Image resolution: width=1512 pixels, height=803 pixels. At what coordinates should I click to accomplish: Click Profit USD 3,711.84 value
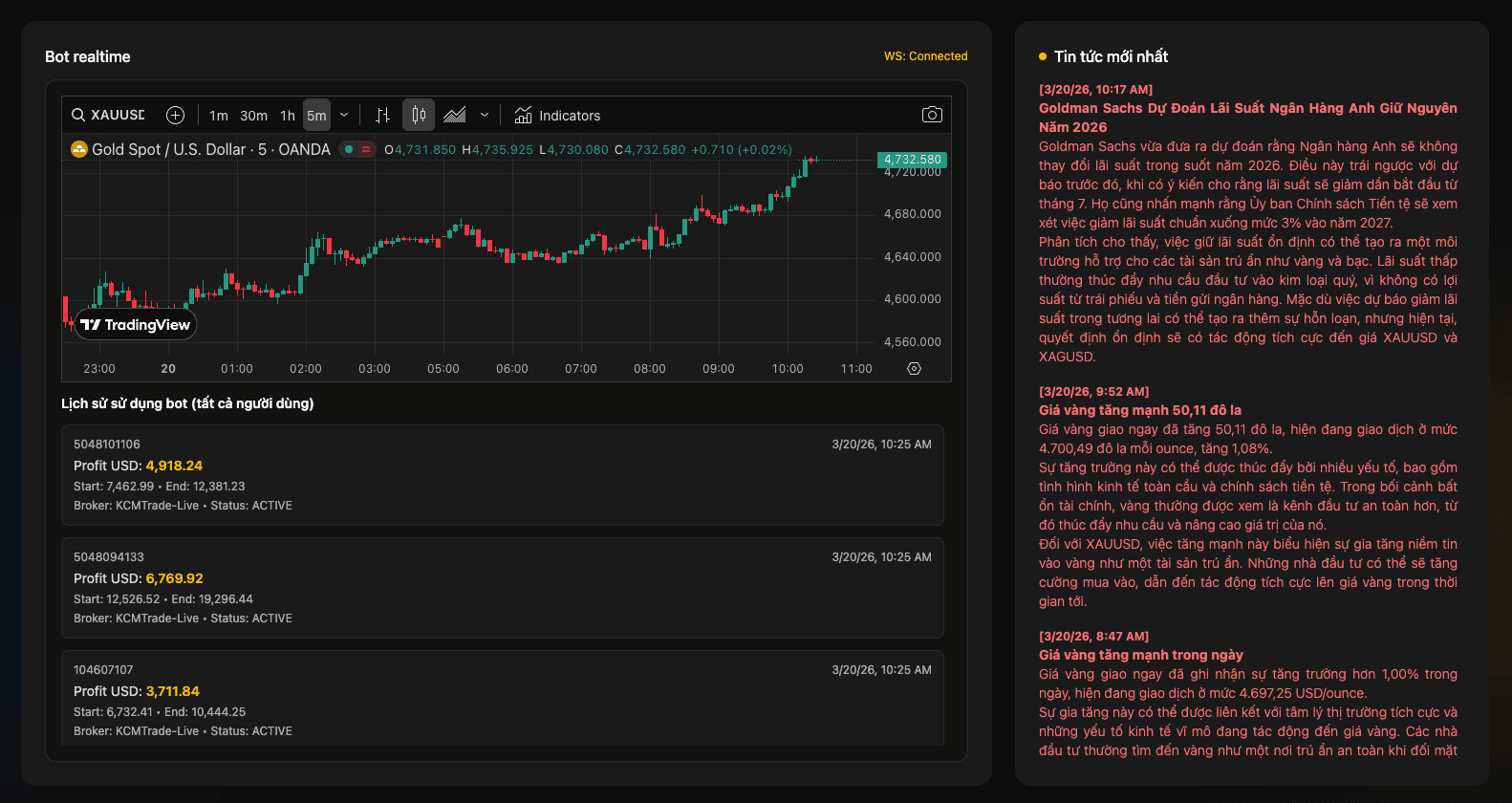(172, 691)
